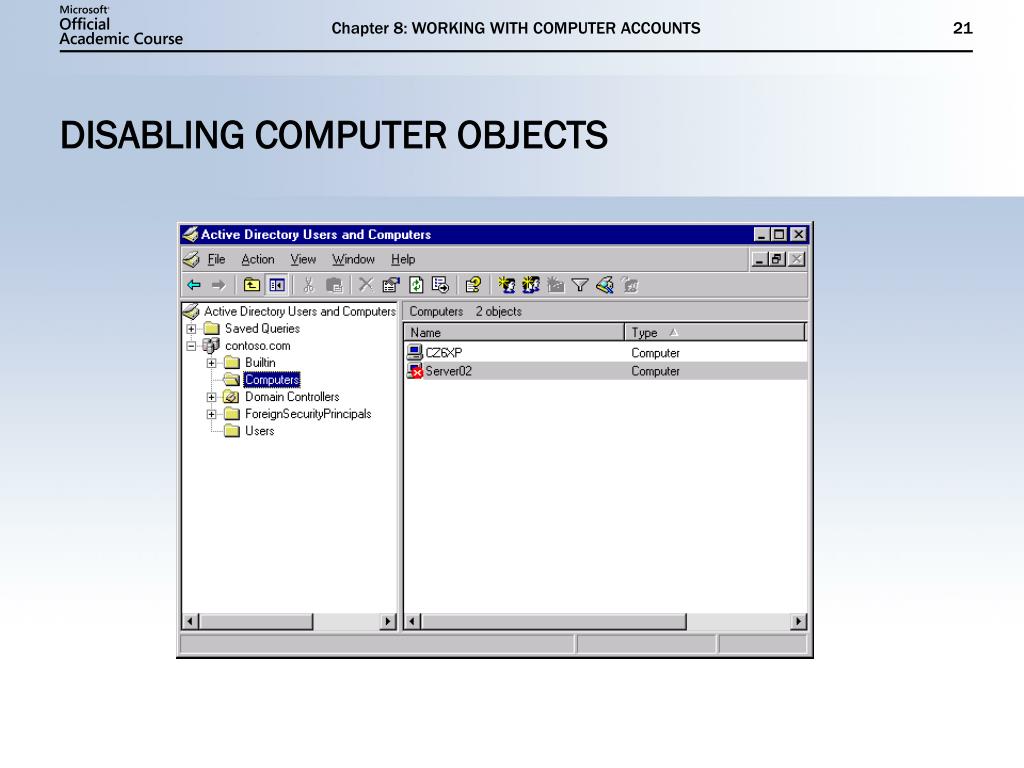1024x768 pixels.
Task: Click the Copy toolbar icon
Action: (x=334, y=285)
